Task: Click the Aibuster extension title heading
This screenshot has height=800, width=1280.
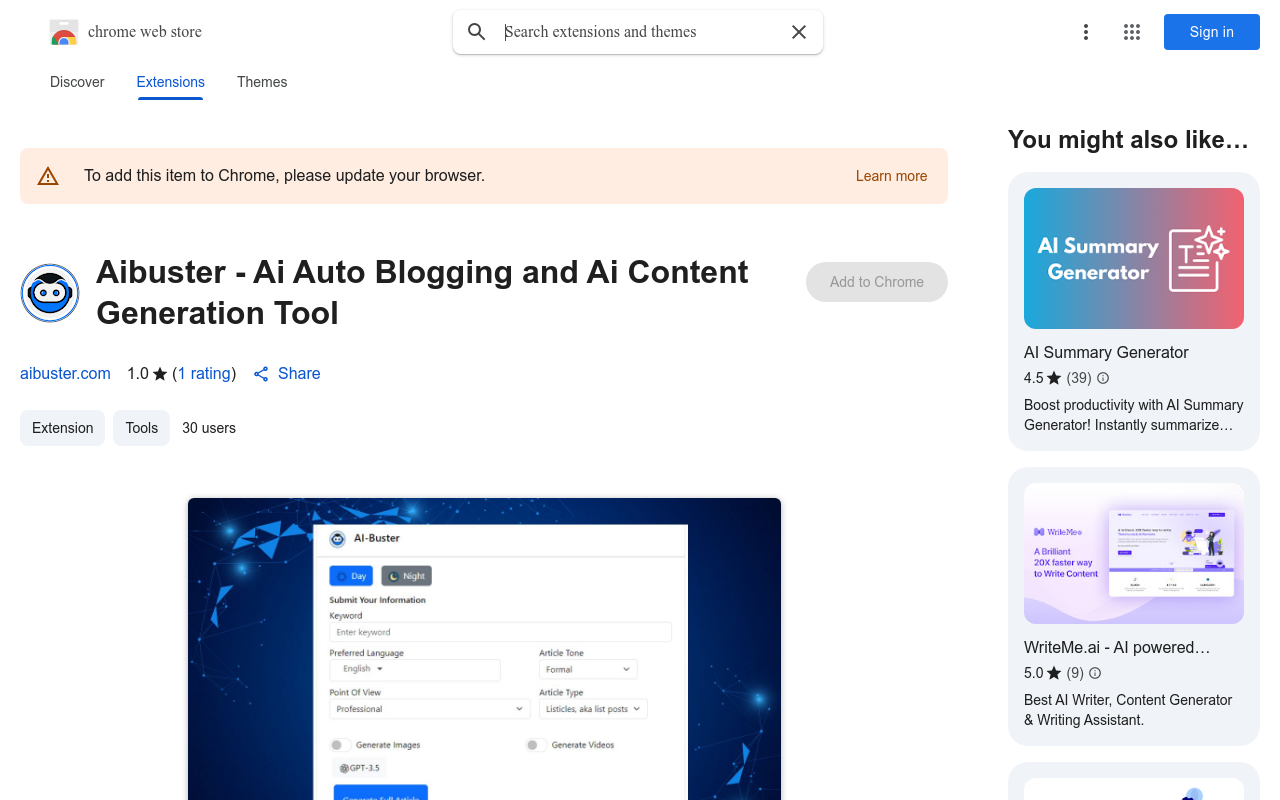Action: tap(422, 292)
